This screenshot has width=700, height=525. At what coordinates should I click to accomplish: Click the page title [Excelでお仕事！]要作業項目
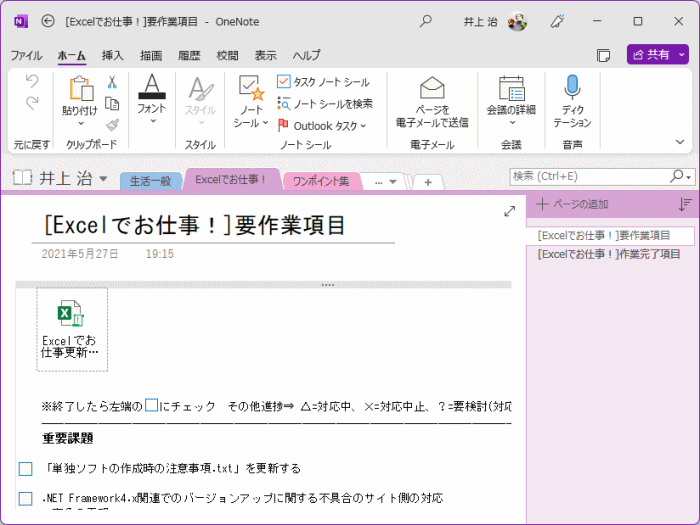(195, 225)
